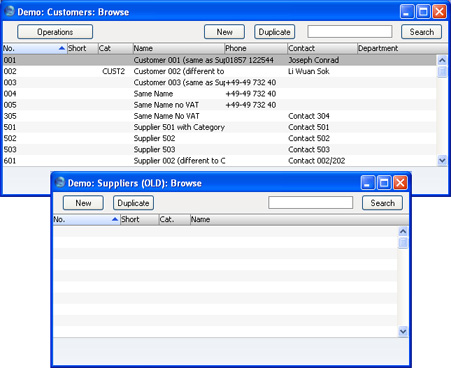Sort Customers list by Contact column
The image size is (451, 368).
(x=322, y=48)
